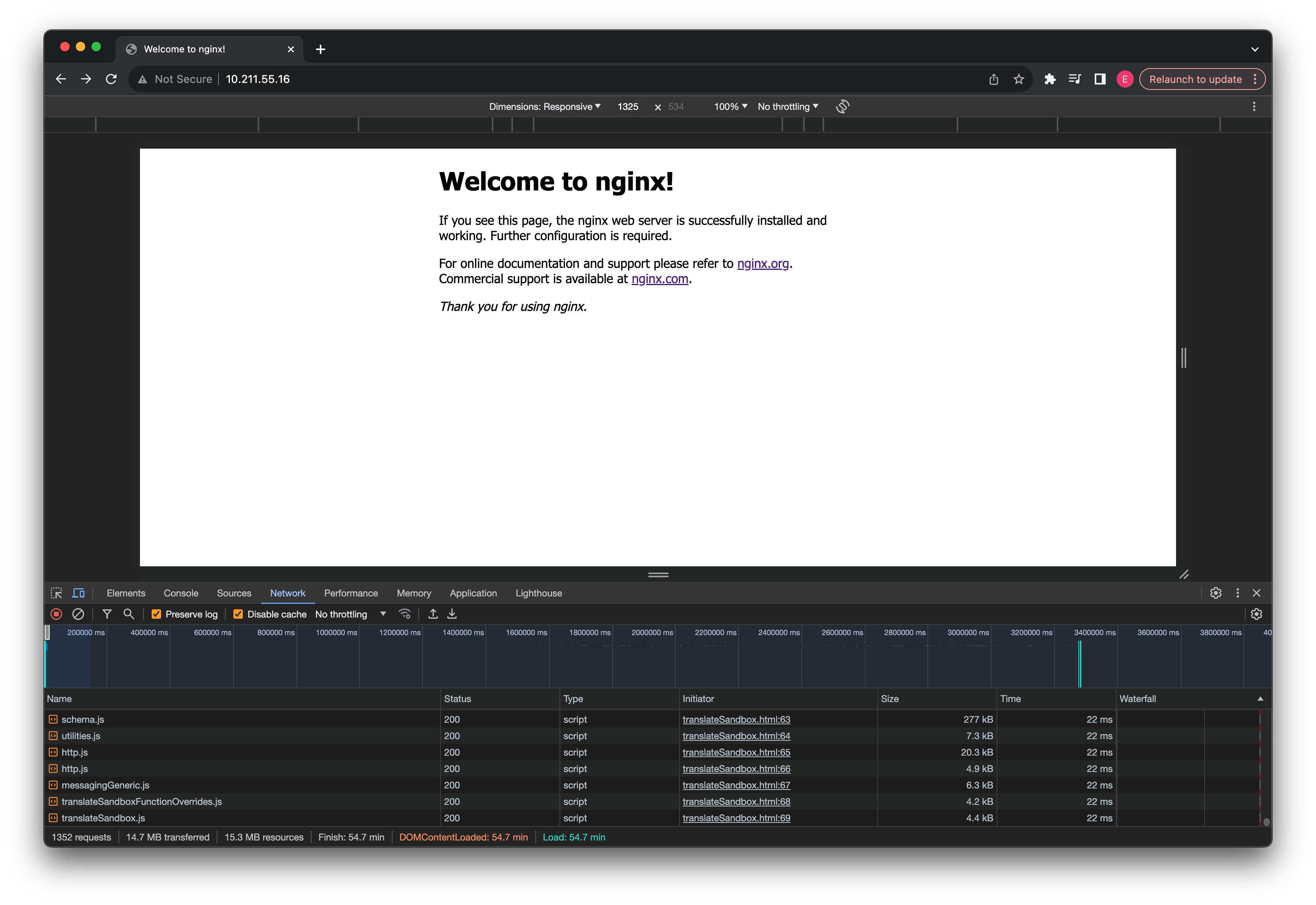The height and width of the screenshot is (905, 1316).
Task: Grab the viewport bottom edge resize handle
Action: click(x=658, y=575)
